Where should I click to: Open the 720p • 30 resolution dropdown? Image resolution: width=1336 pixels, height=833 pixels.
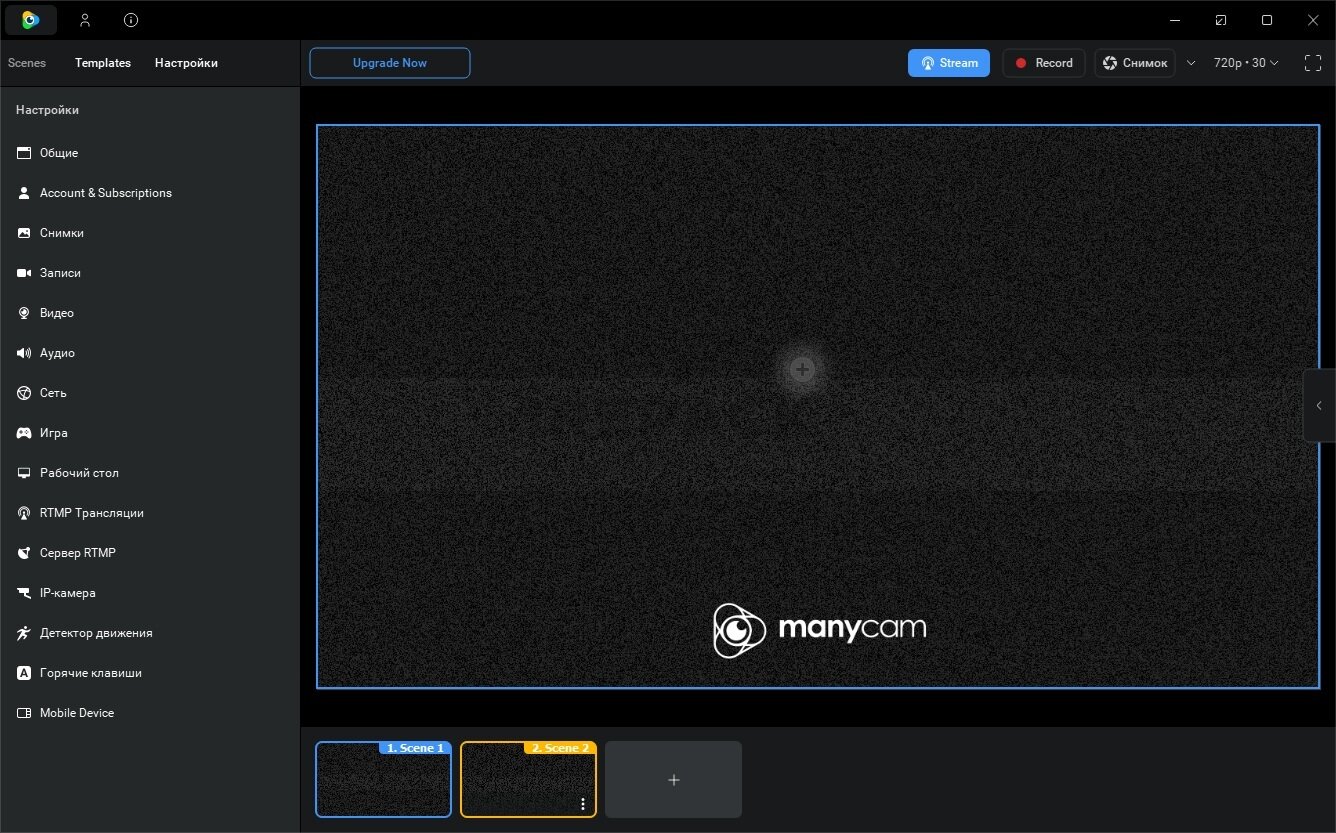(1246, 63)
